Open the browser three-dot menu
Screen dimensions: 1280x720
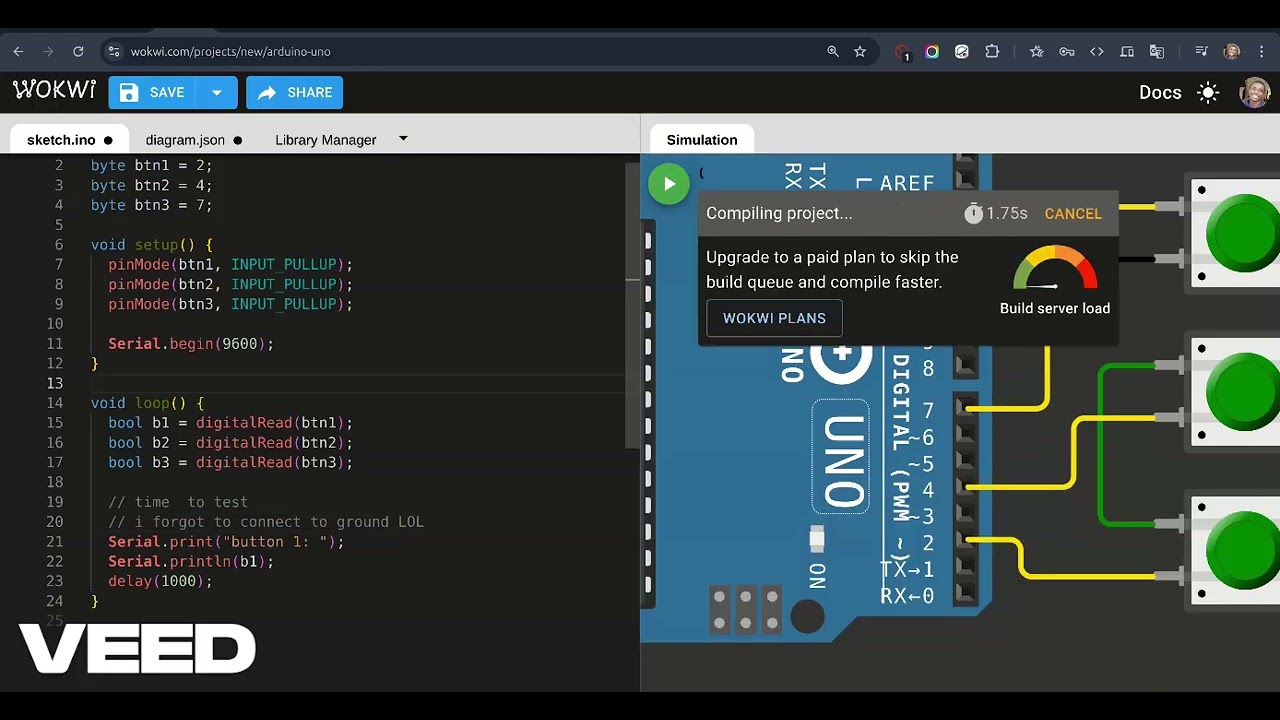[x=1261, y=52]
